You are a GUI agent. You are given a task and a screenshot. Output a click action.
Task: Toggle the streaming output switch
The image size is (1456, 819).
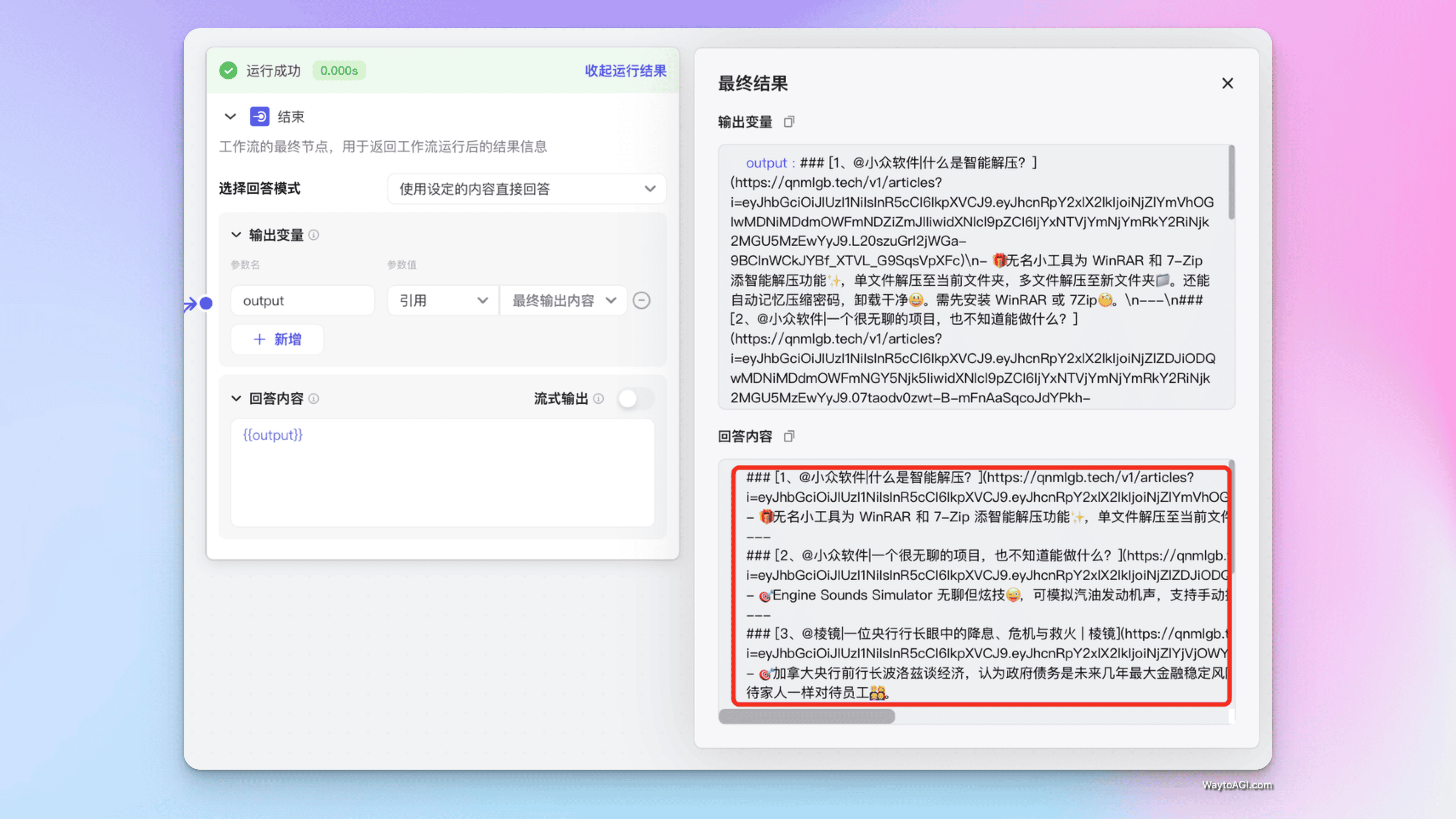pyautogui.click(x=635, y=398)
